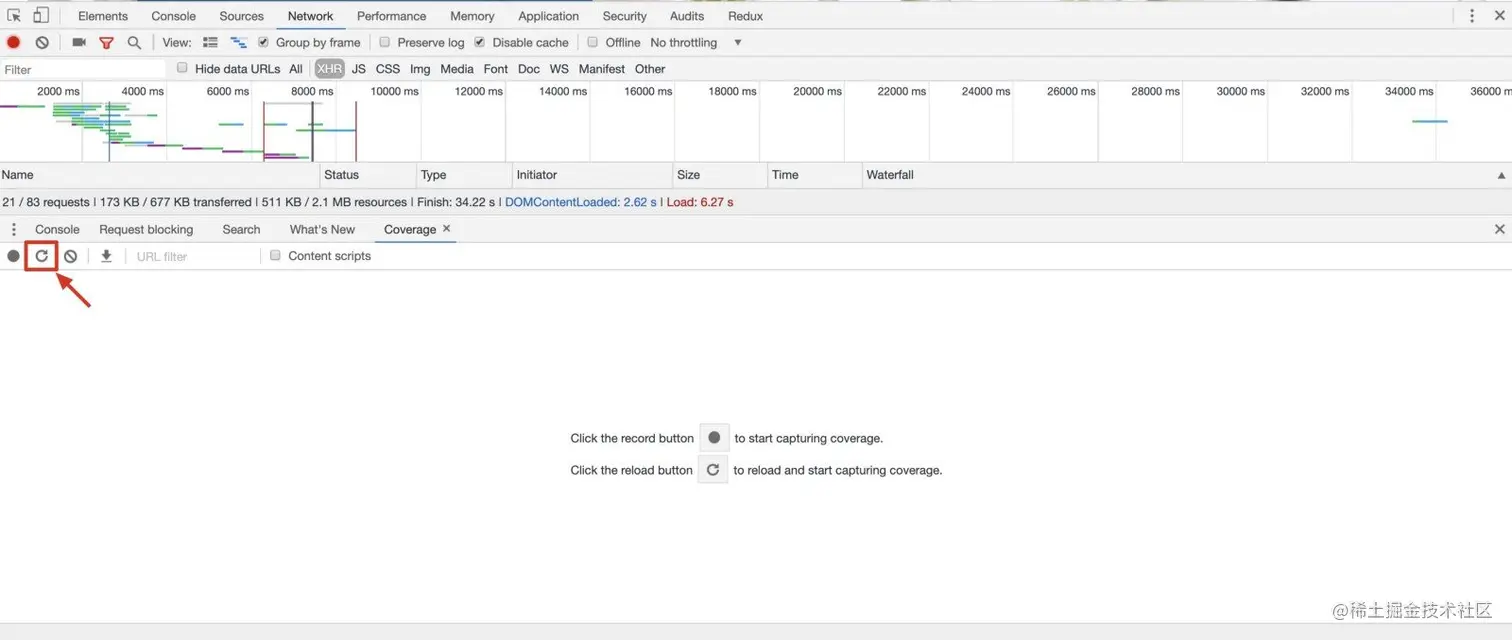Image resolution: width=1512 pixels, height=640 pixels.
Task: Switch to the Redux tab
Action: (x=746, y=16)
